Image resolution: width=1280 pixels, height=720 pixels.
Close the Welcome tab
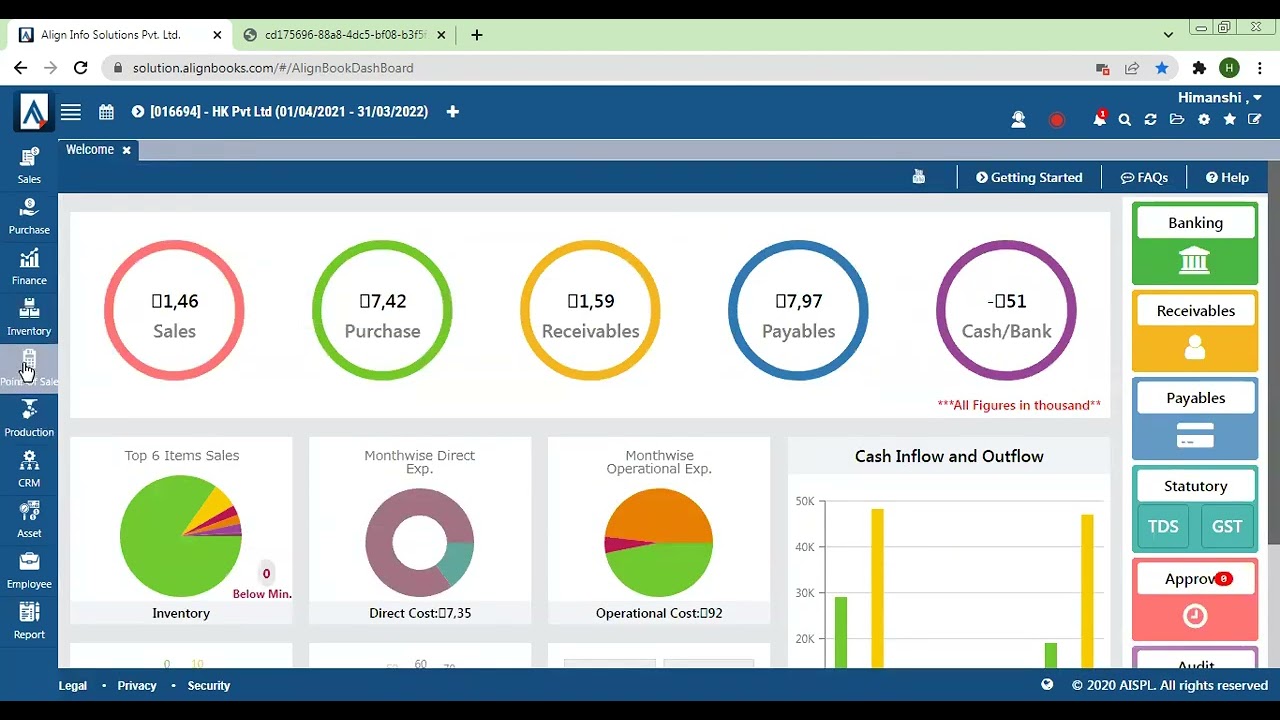[x=126, y=150]
